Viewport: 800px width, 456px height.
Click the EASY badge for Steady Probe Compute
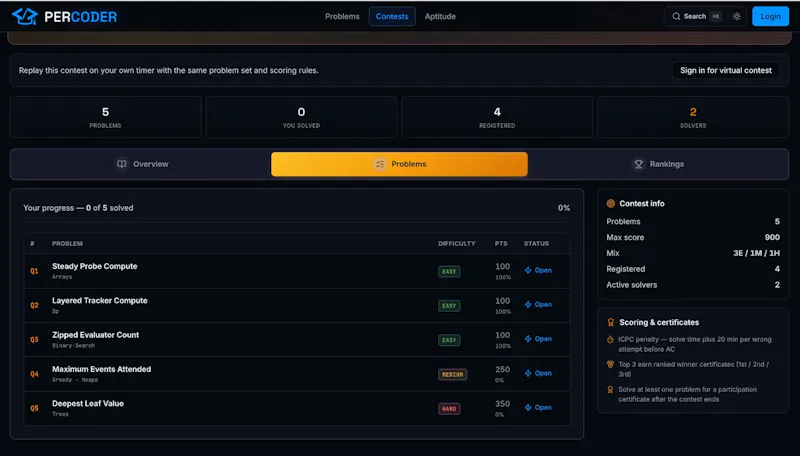click(449, 271)
